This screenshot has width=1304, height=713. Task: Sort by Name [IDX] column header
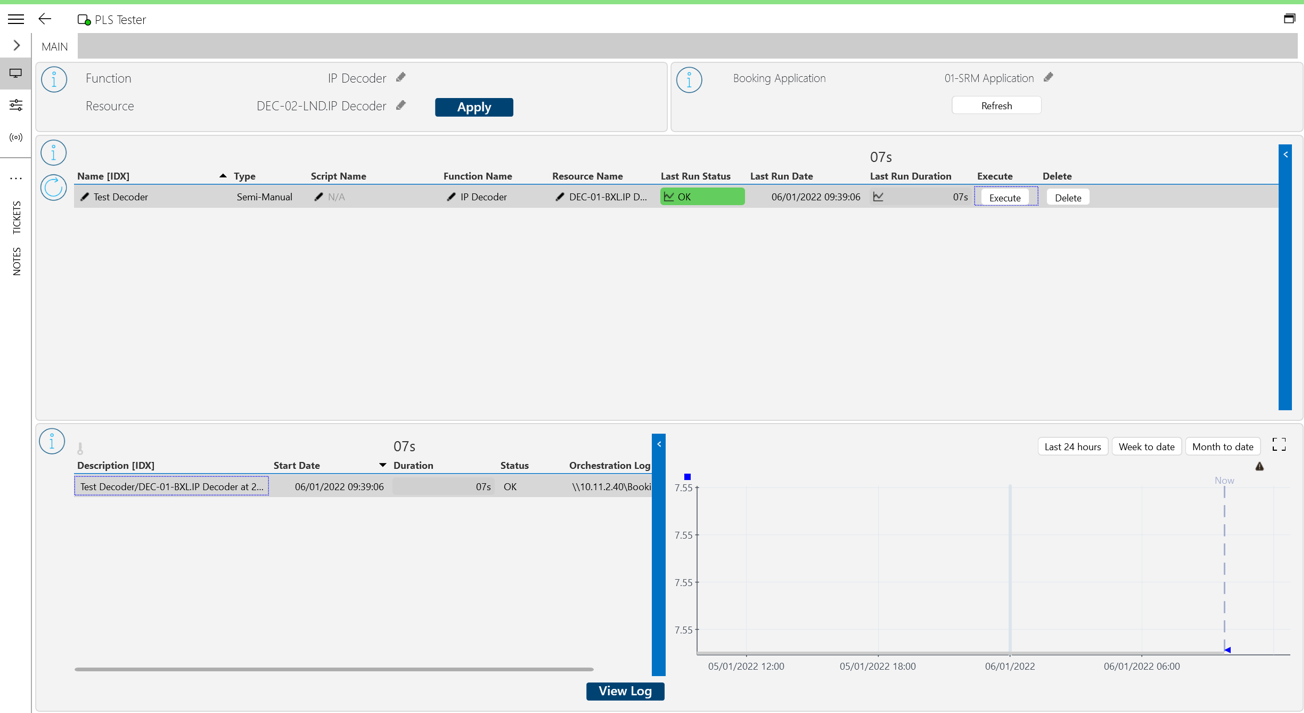tap(103, 176)
